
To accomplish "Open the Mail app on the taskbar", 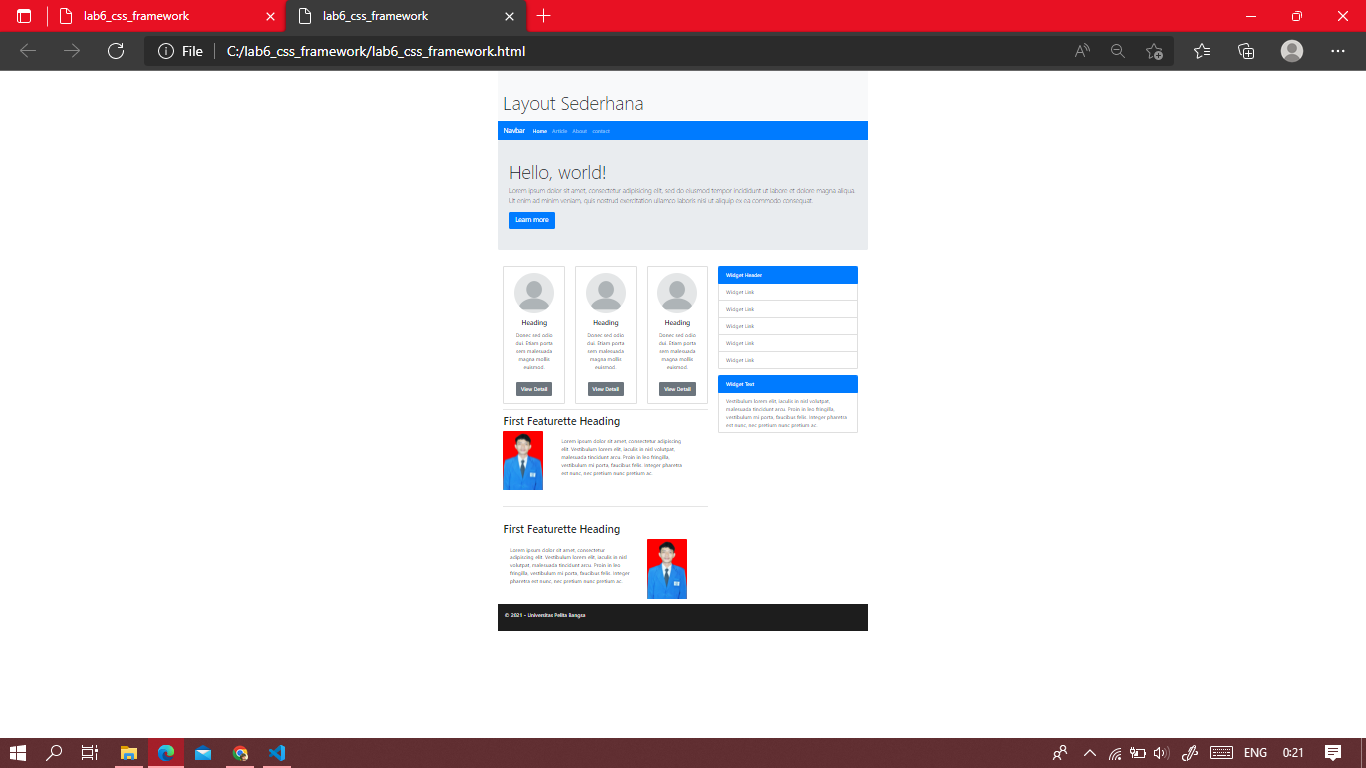I will [203, 753].
